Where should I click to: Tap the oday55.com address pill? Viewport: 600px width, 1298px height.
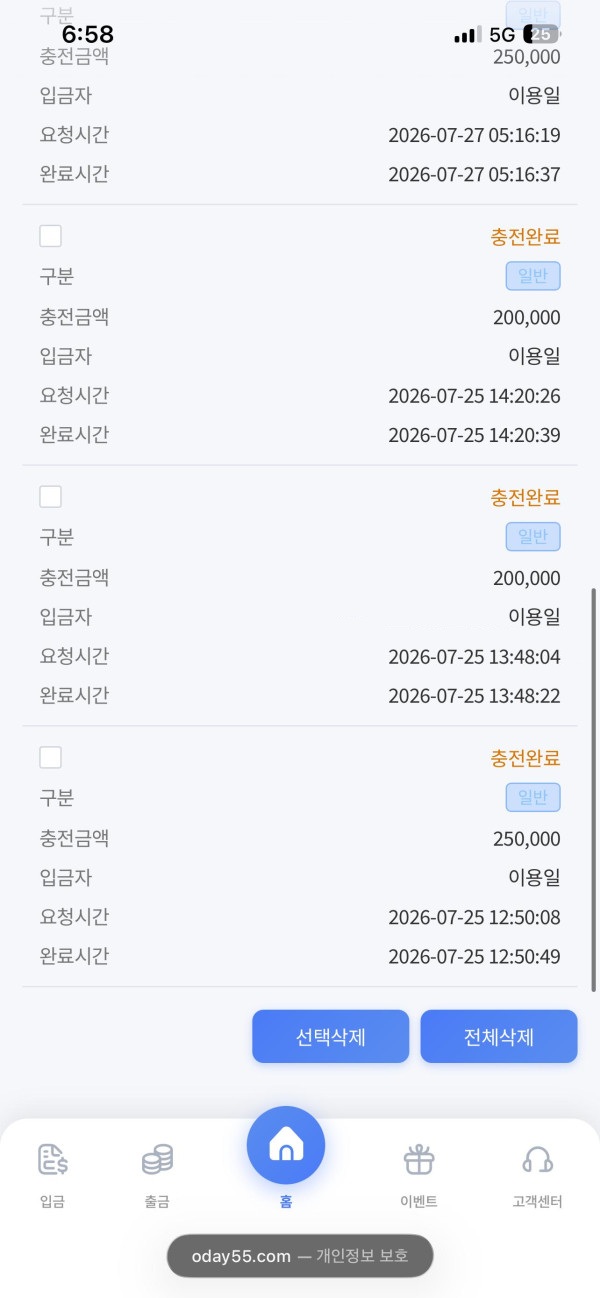300,1256
